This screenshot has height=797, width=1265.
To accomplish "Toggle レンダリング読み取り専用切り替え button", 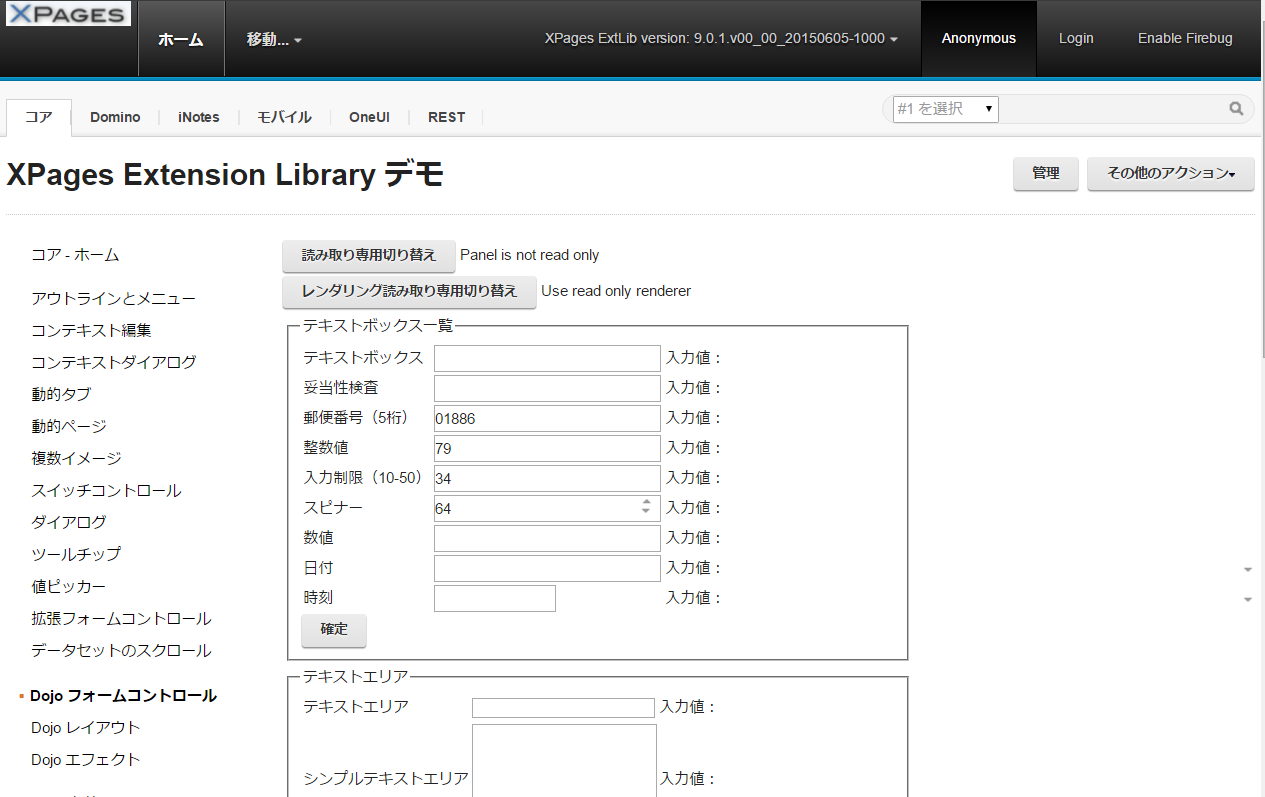I will pyautogui.click(x=409, y=292).
